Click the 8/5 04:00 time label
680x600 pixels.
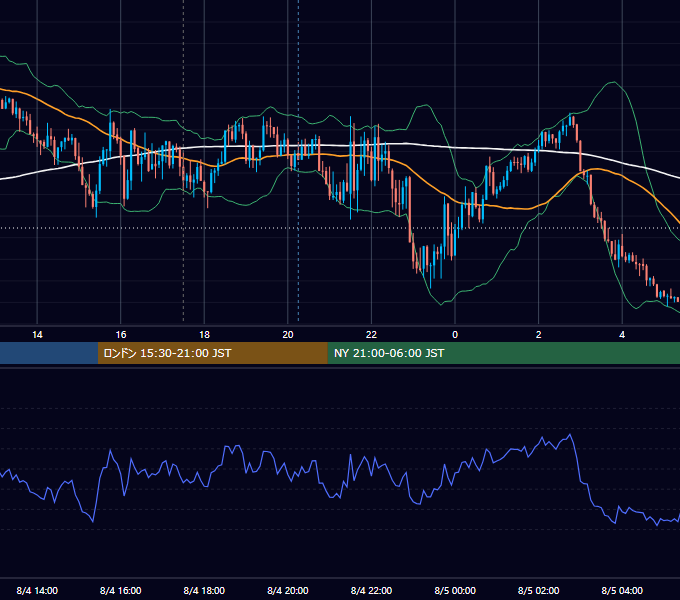pos(622,590)
